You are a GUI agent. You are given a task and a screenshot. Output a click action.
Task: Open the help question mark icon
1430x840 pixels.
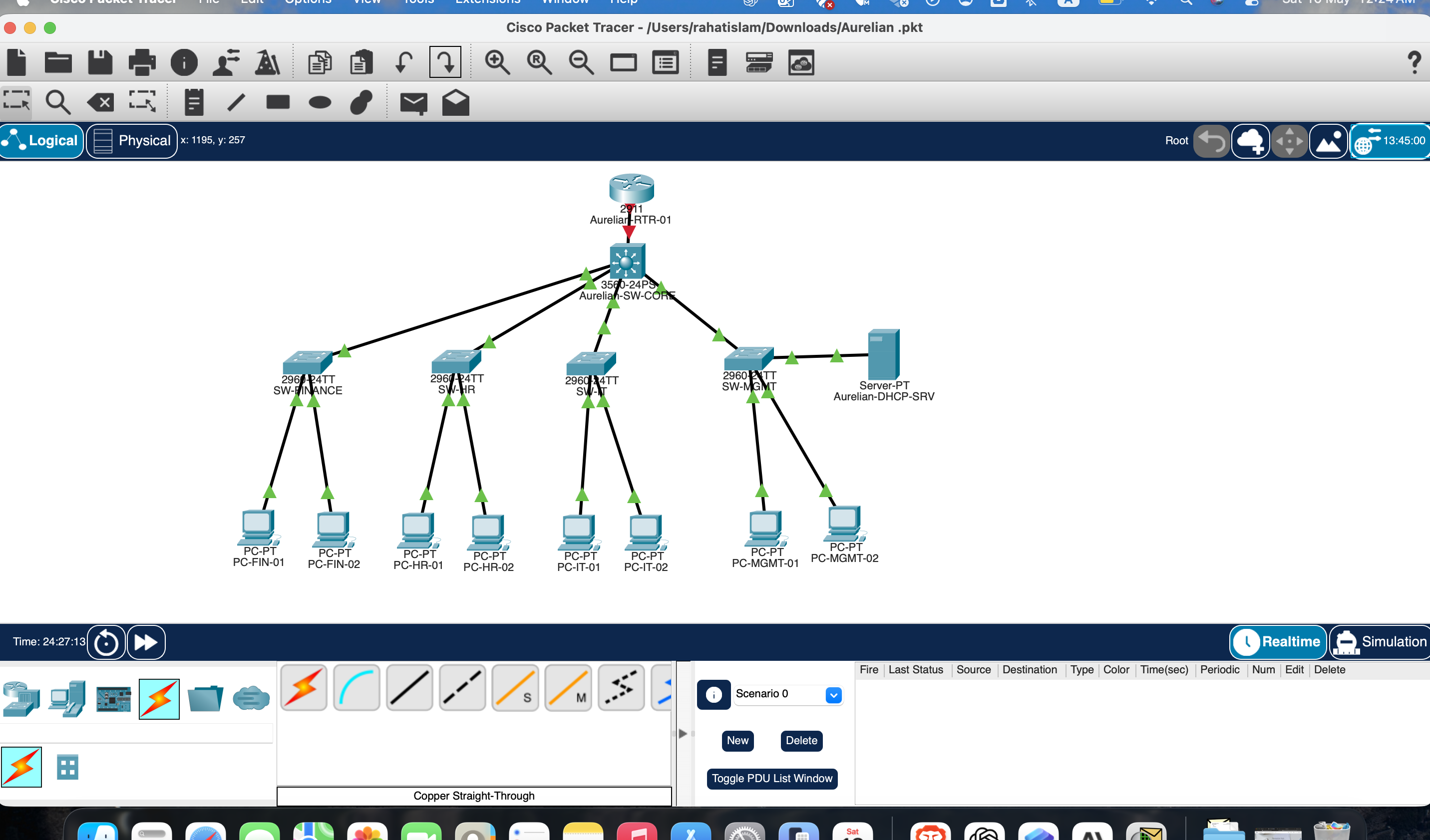pyautogui.click(x=1414, y=62)
